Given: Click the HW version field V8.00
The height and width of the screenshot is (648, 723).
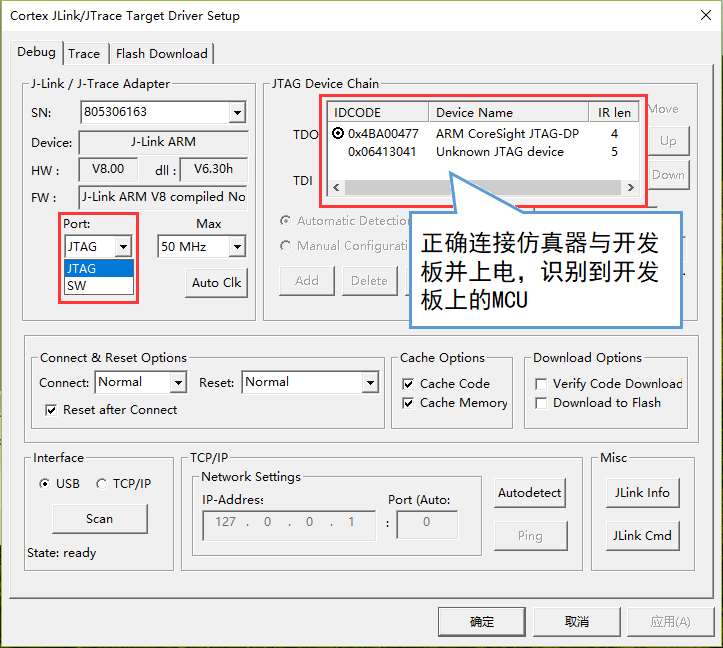Looking at the screenshot, I should [x=108, y=169].
